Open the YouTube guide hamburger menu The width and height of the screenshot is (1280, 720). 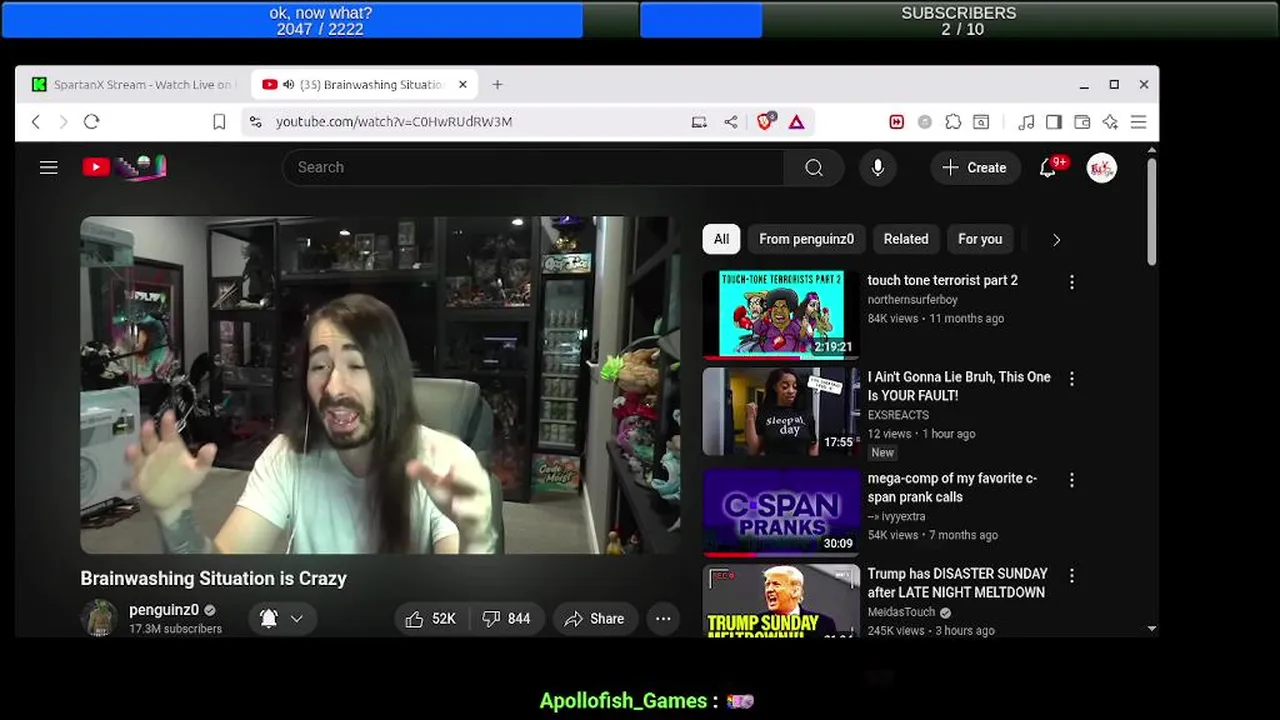pyautogui.click(x=49, y=168)
